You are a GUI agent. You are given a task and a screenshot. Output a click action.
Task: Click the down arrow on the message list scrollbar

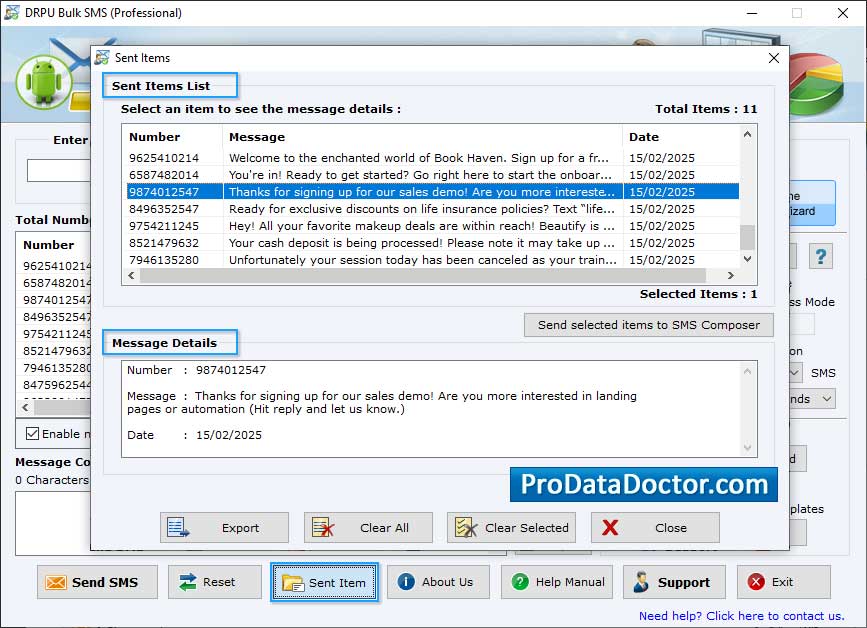tap(746, 258)
